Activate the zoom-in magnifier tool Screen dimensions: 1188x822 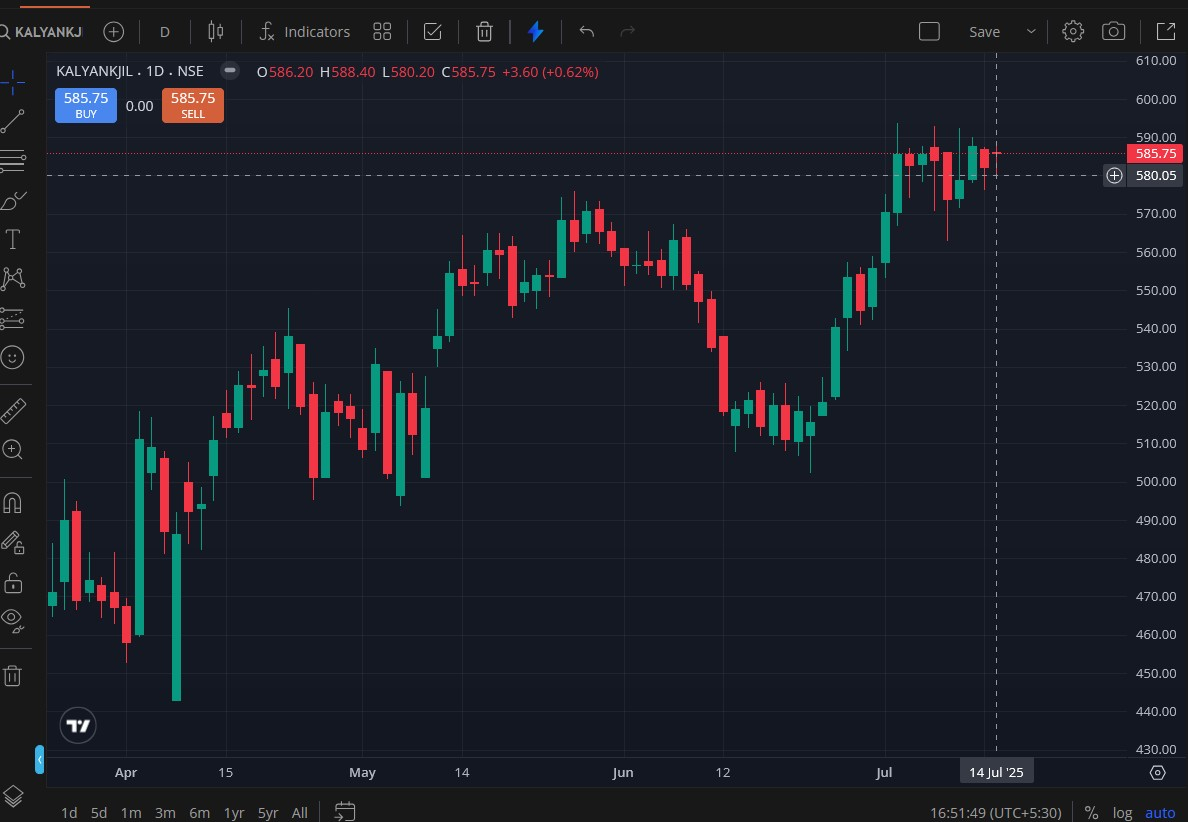click(12, 449)
